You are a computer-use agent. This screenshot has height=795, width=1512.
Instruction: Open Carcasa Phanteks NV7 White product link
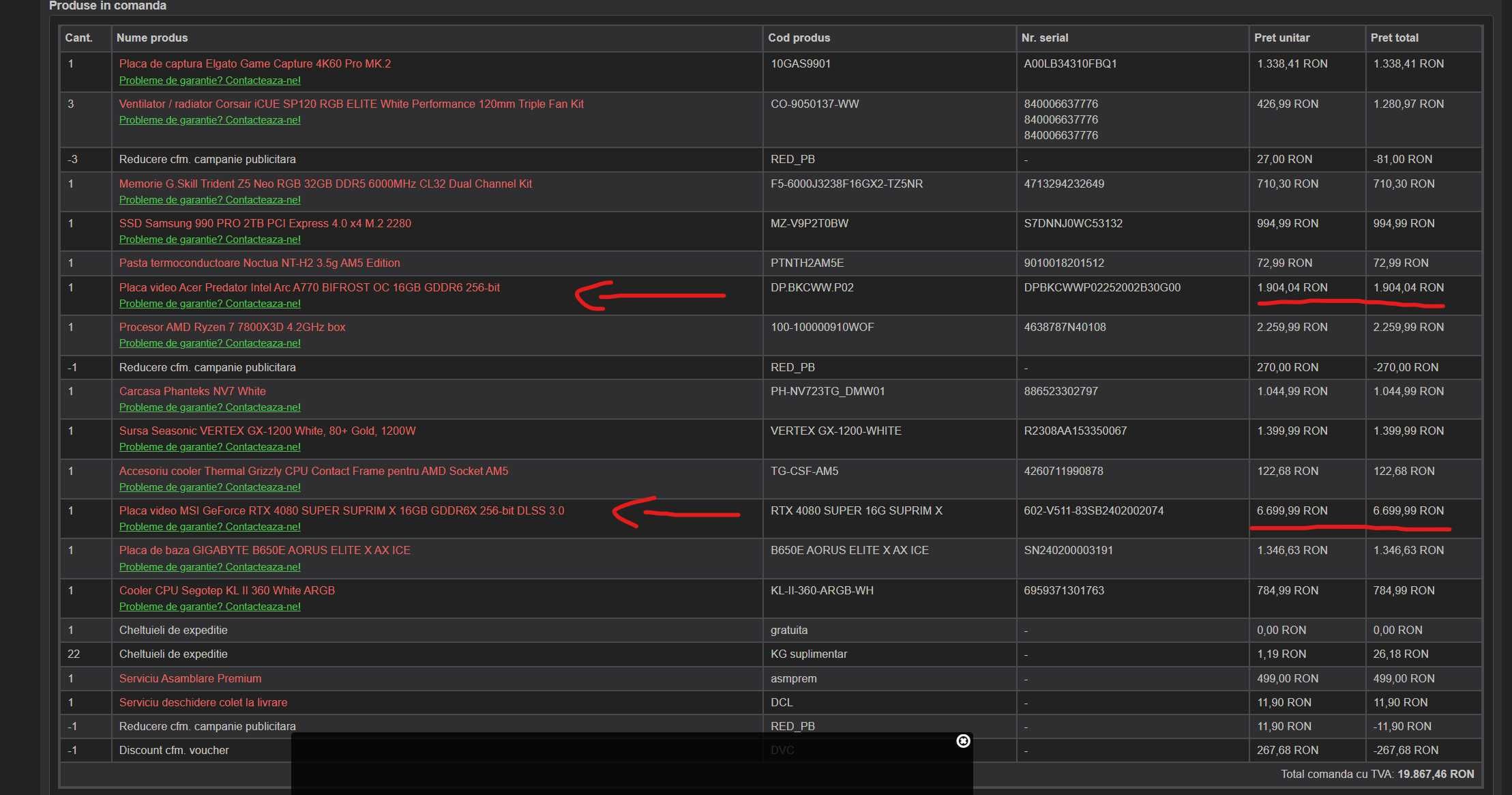(192, 392)
